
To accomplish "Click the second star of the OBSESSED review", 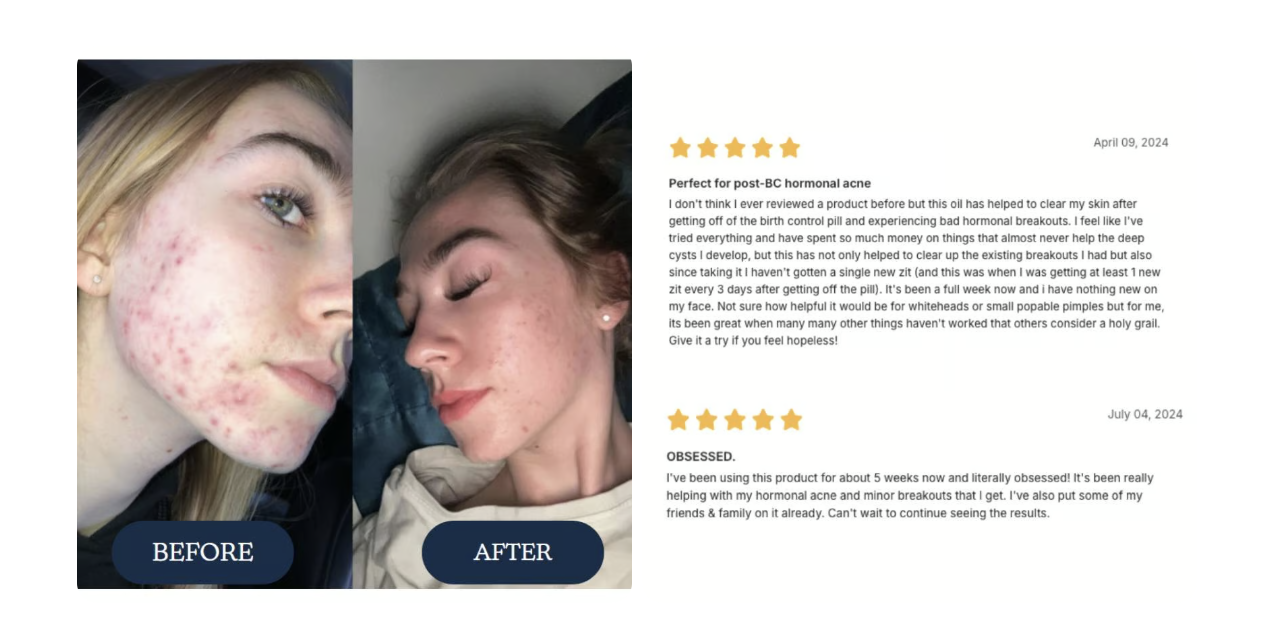I will pos(707,420).
